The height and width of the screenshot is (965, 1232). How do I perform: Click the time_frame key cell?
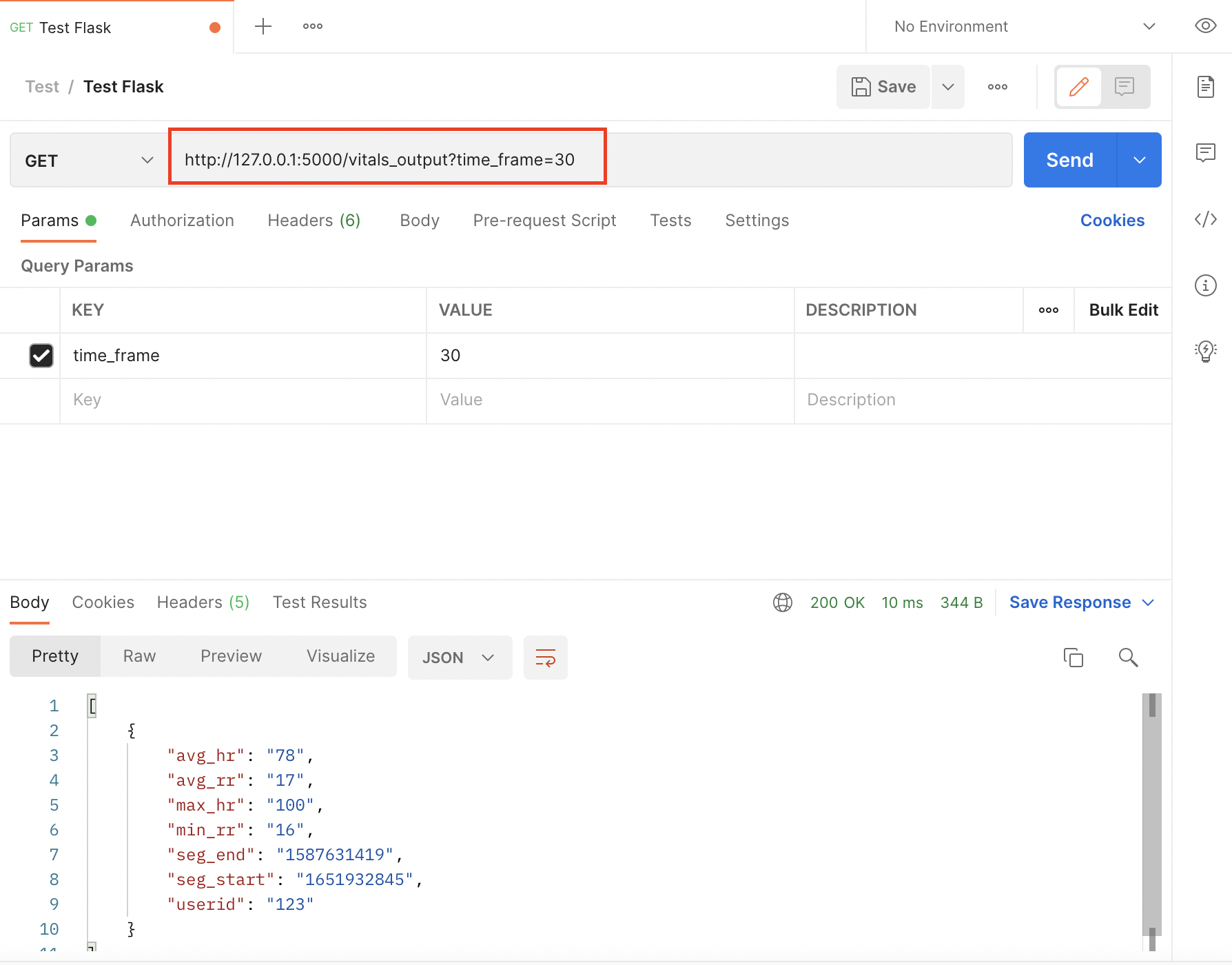click(243, 356)
